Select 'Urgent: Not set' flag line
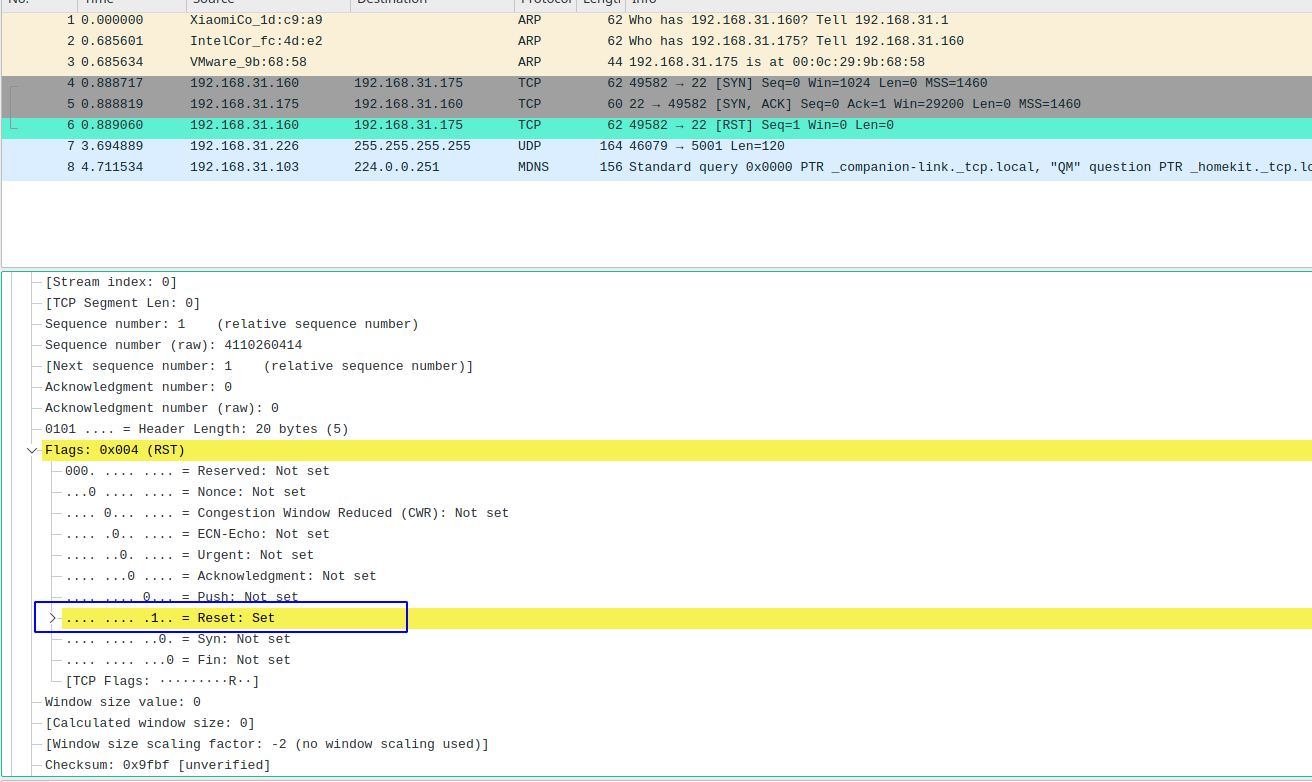This screenshot has width=1312, height=782. tap(190, 555)
